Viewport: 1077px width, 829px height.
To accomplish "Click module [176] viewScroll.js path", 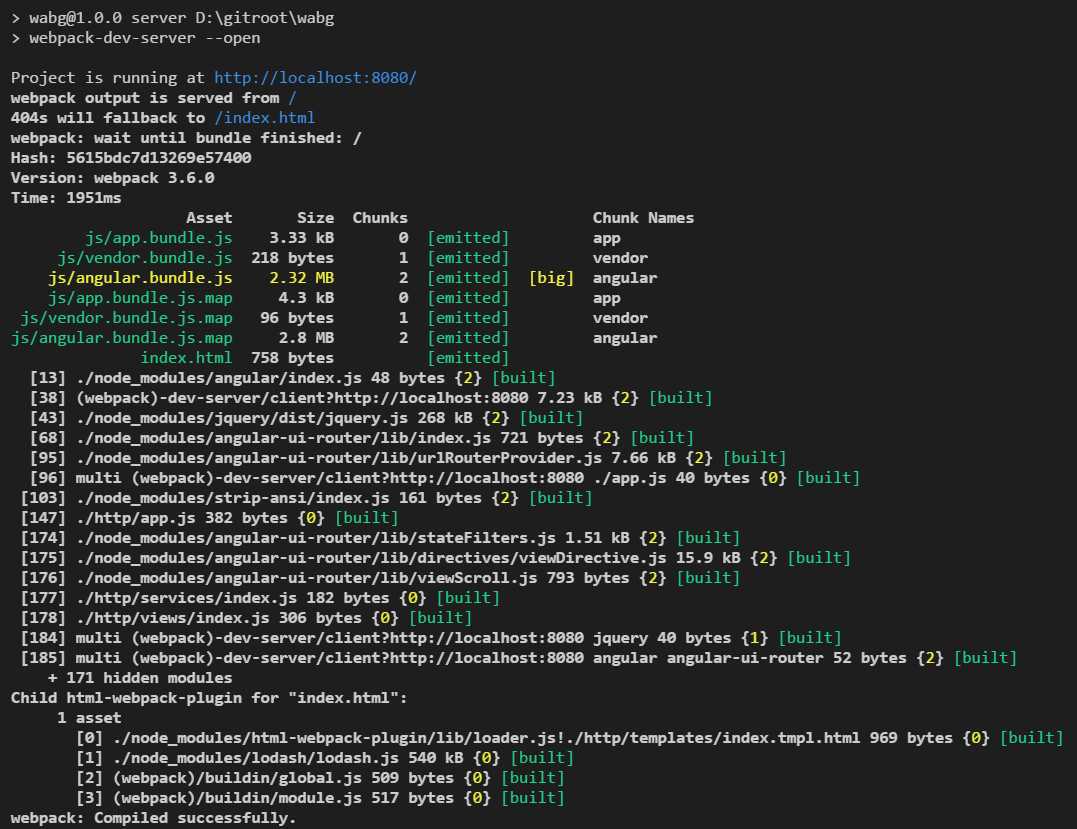I will (306, 577).
